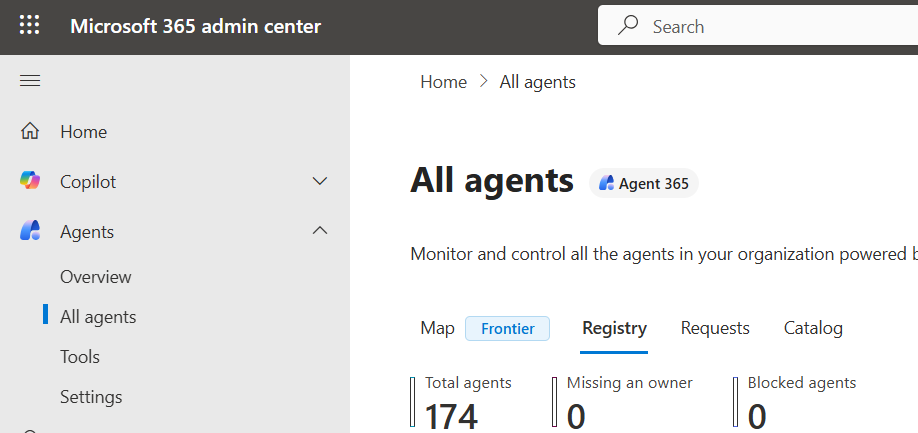Click the All agents breadcrumb
The width and height of the screenshot is (918, 433).
pyautogui.click(x=537, y=82)
